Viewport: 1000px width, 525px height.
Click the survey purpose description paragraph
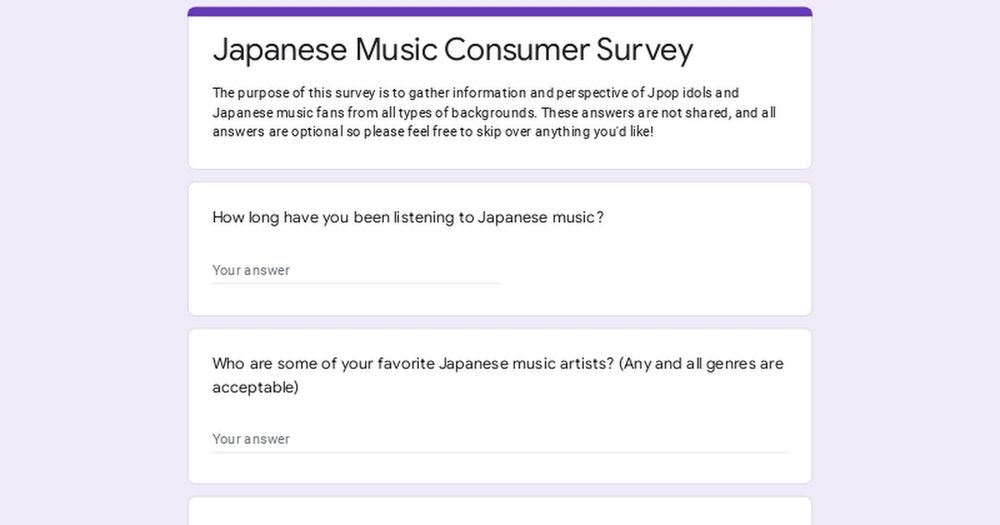[x=494, y=112]
